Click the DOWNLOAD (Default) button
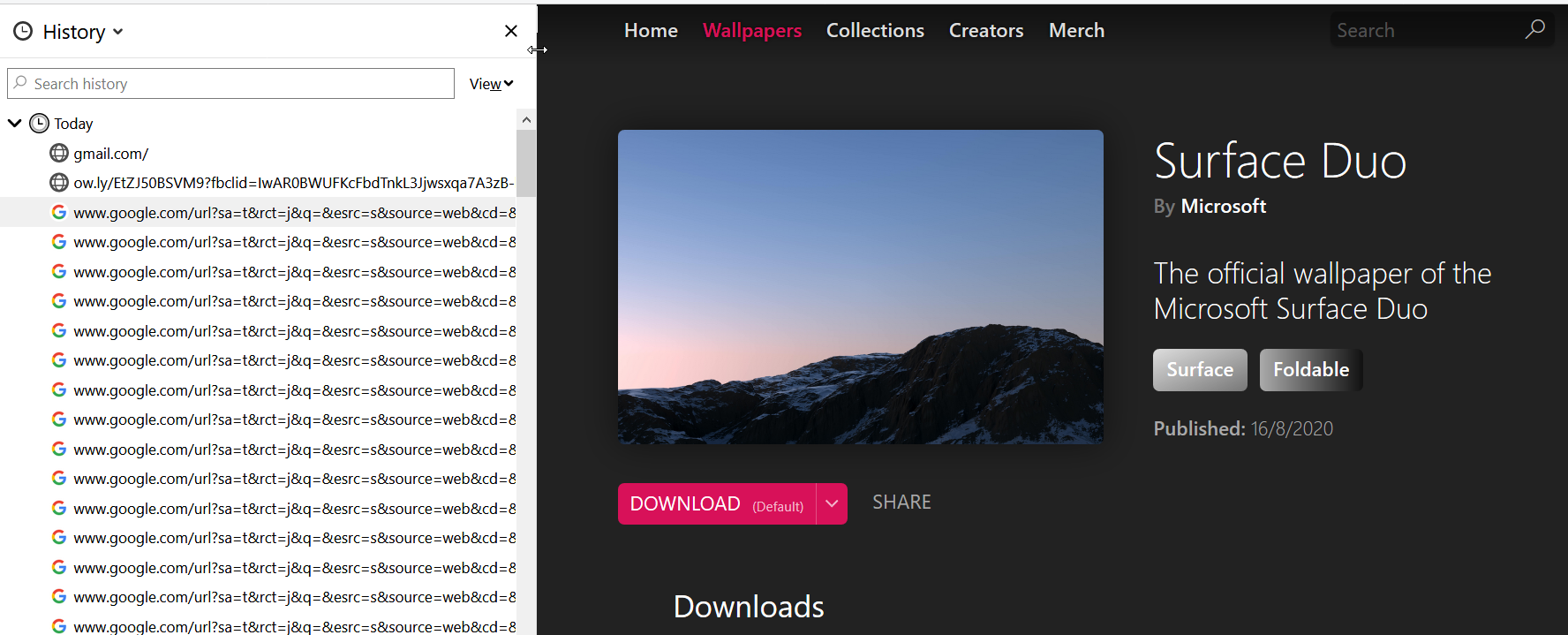 pyautogui.click(x=717, y=503)
